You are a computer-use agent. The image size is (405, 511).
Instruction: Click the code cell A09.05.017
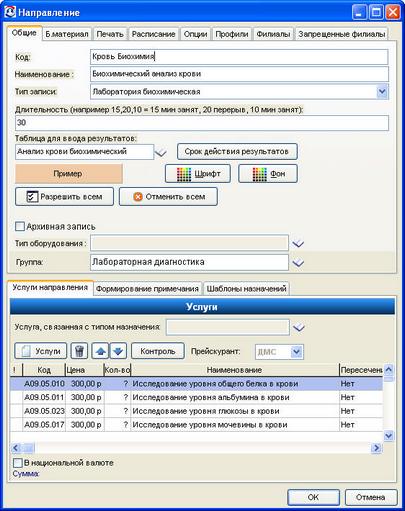coord(44,425)
